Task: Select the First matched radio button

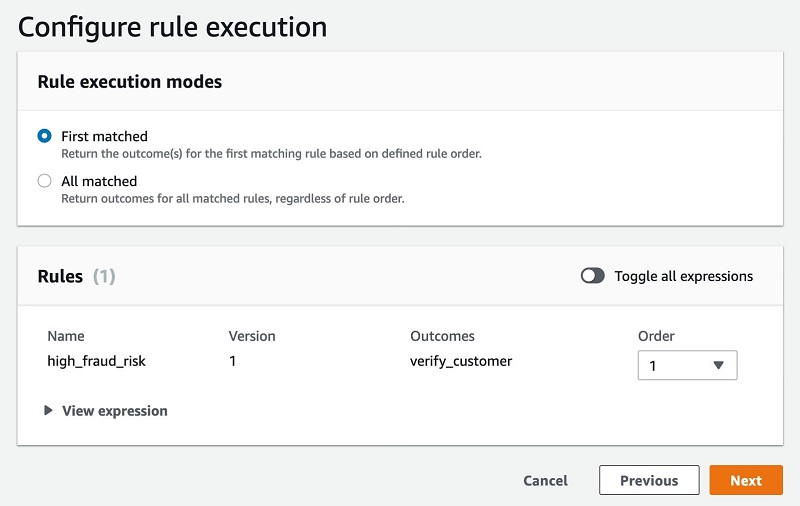Action: [x=44, y=136]
